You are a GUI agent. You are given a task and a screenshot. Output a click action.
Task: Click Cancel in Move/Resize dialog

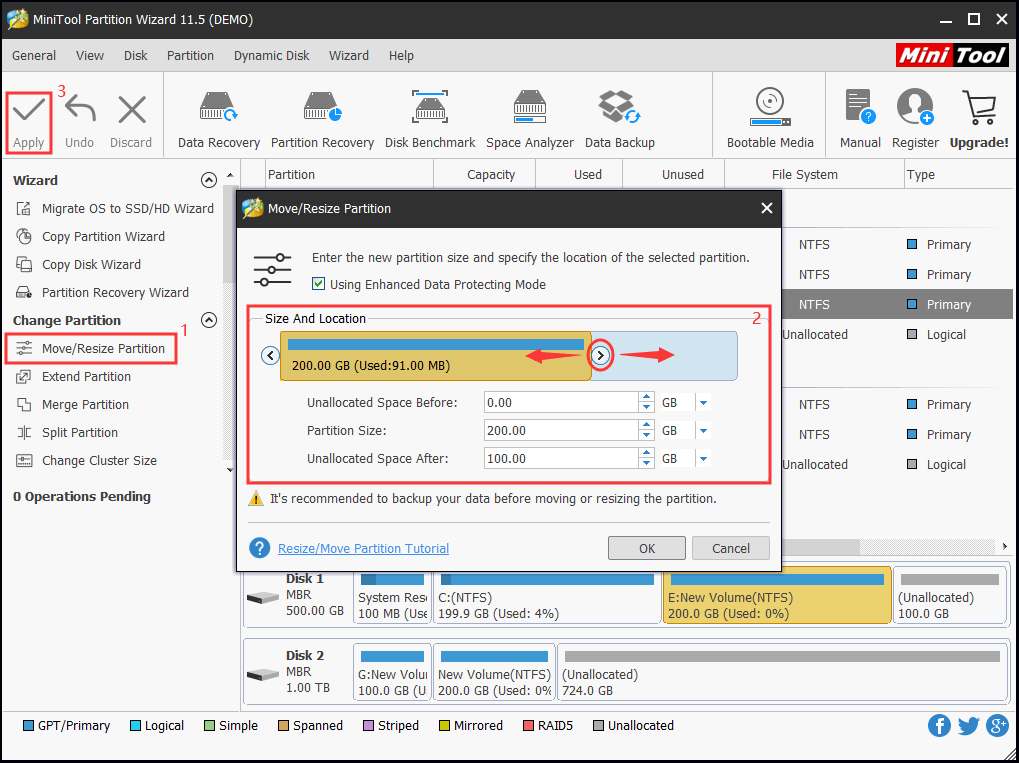point(730,548)
